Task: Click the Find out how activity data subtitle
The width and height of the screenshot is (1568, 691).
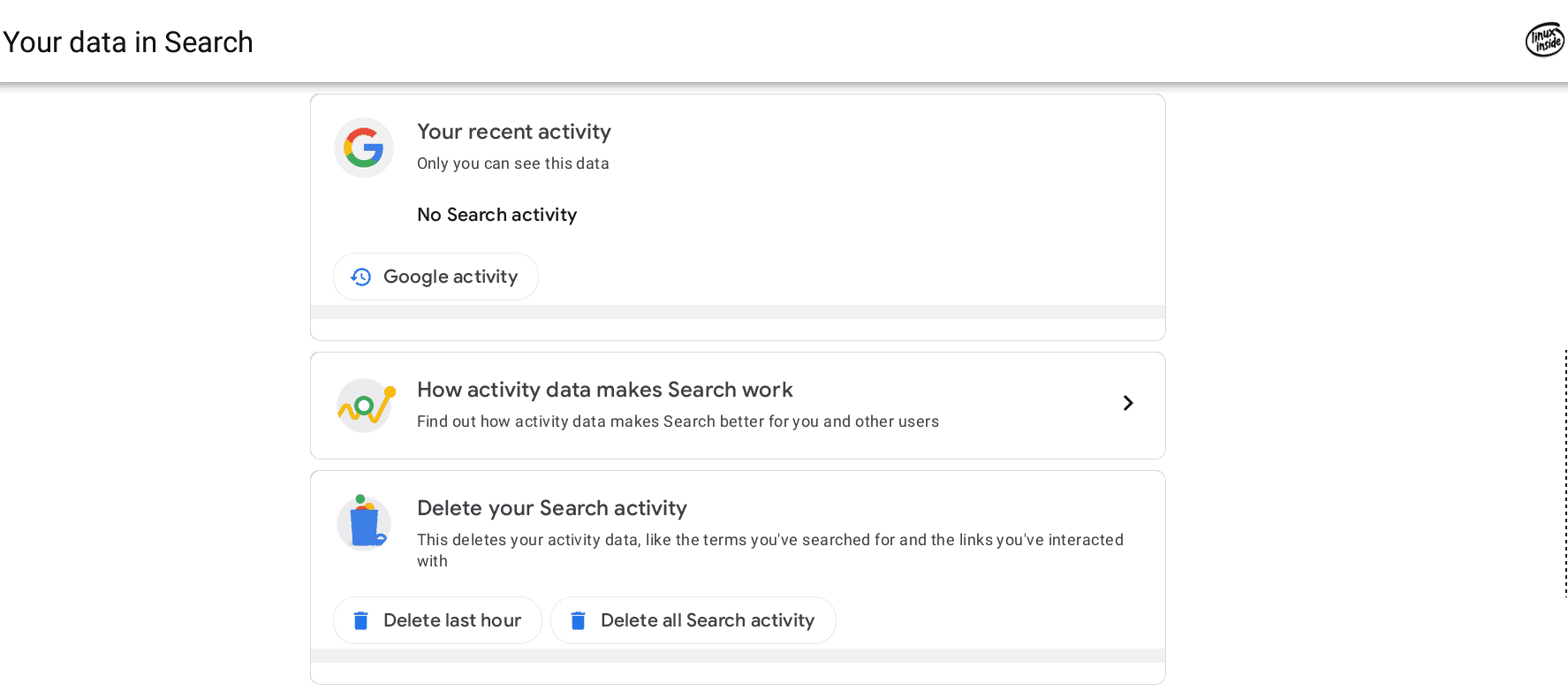Action: pos(678,421)
